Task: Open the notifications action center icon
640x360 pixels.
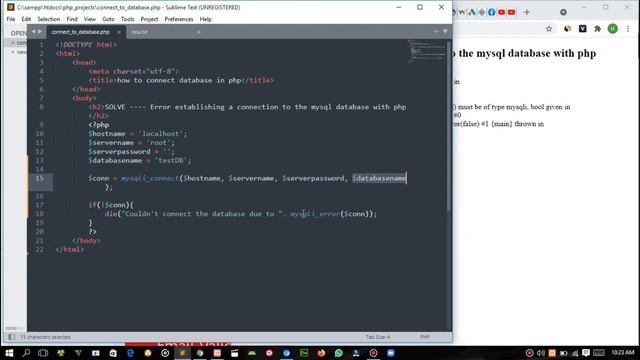Action: pyautogui.click(x=586, y=353)
